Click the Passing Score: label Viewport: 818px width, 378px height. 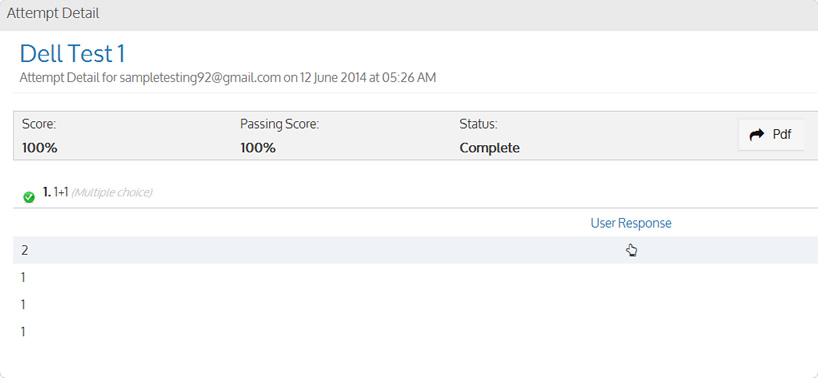tap(280, 124)
